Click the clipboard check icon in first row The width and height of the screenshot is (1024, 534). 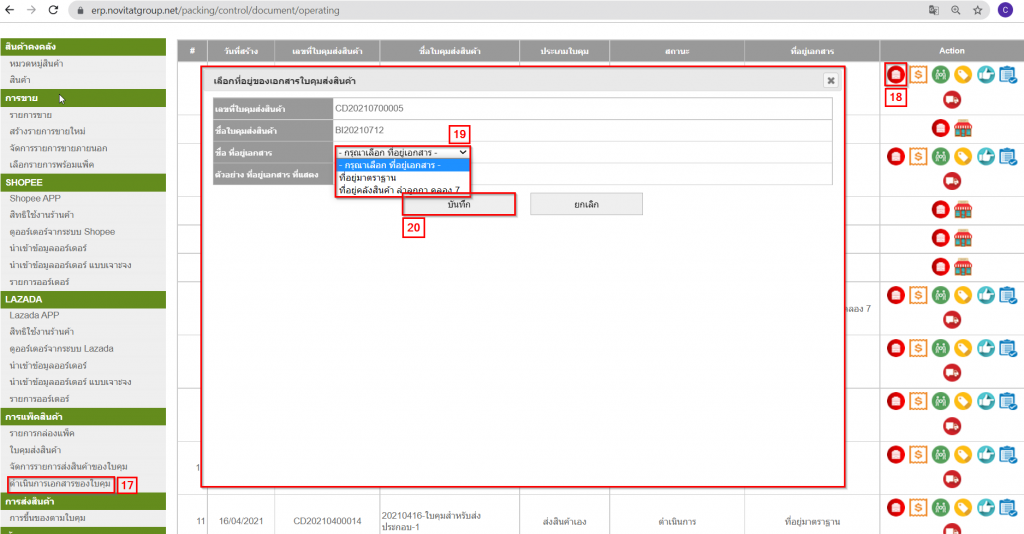[x=1007, y=74]
